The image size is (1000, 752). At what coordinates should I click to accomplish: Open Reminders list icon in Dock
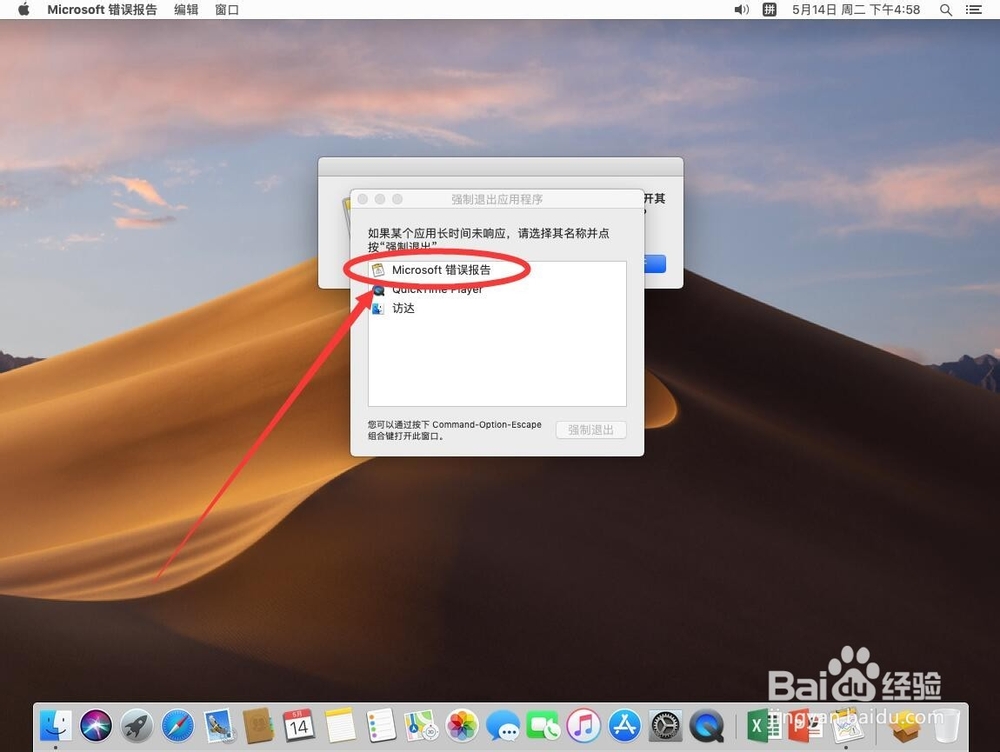pyautogui.click(x=381, y=726)
